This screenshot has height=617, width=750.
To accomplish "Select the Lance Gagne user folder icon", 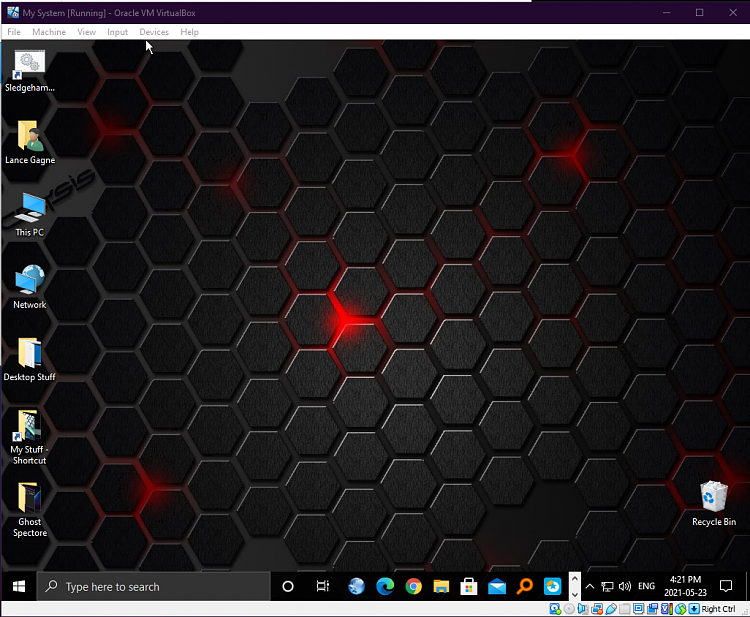I will [x=30, y=143].
